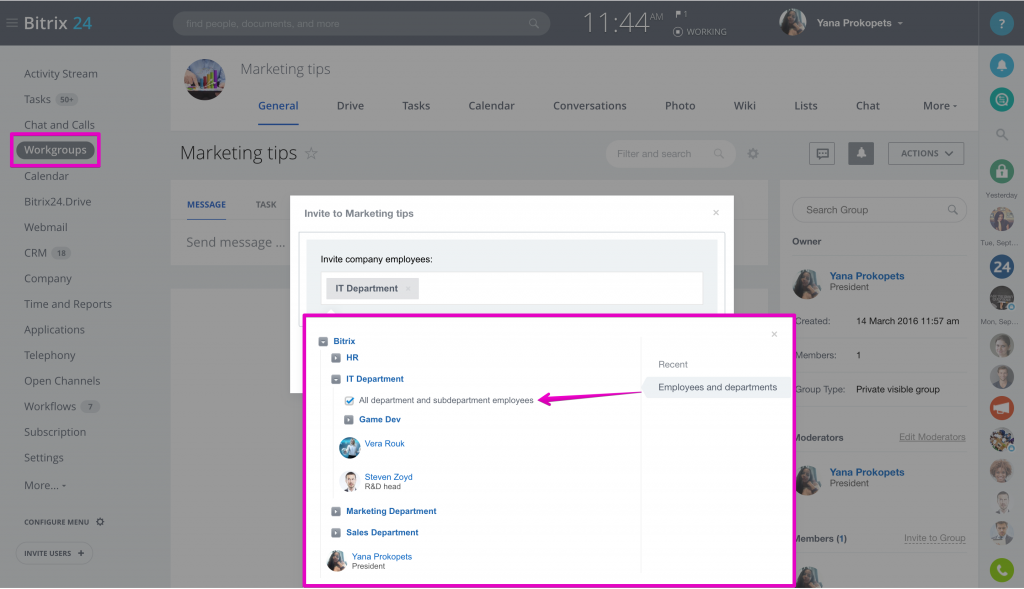
Task: Open the help question mark icon
Action: coord(1001,24)
